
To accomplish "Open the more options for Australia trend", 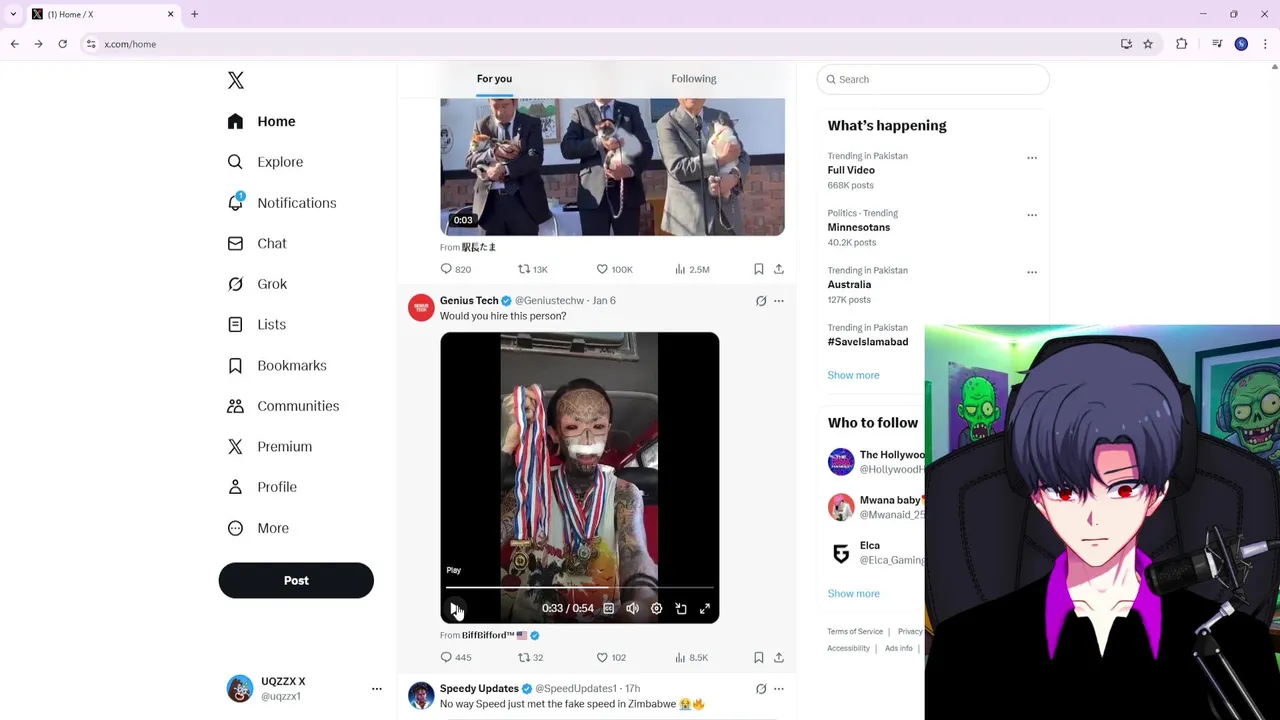I will (x=1032, y=272).
